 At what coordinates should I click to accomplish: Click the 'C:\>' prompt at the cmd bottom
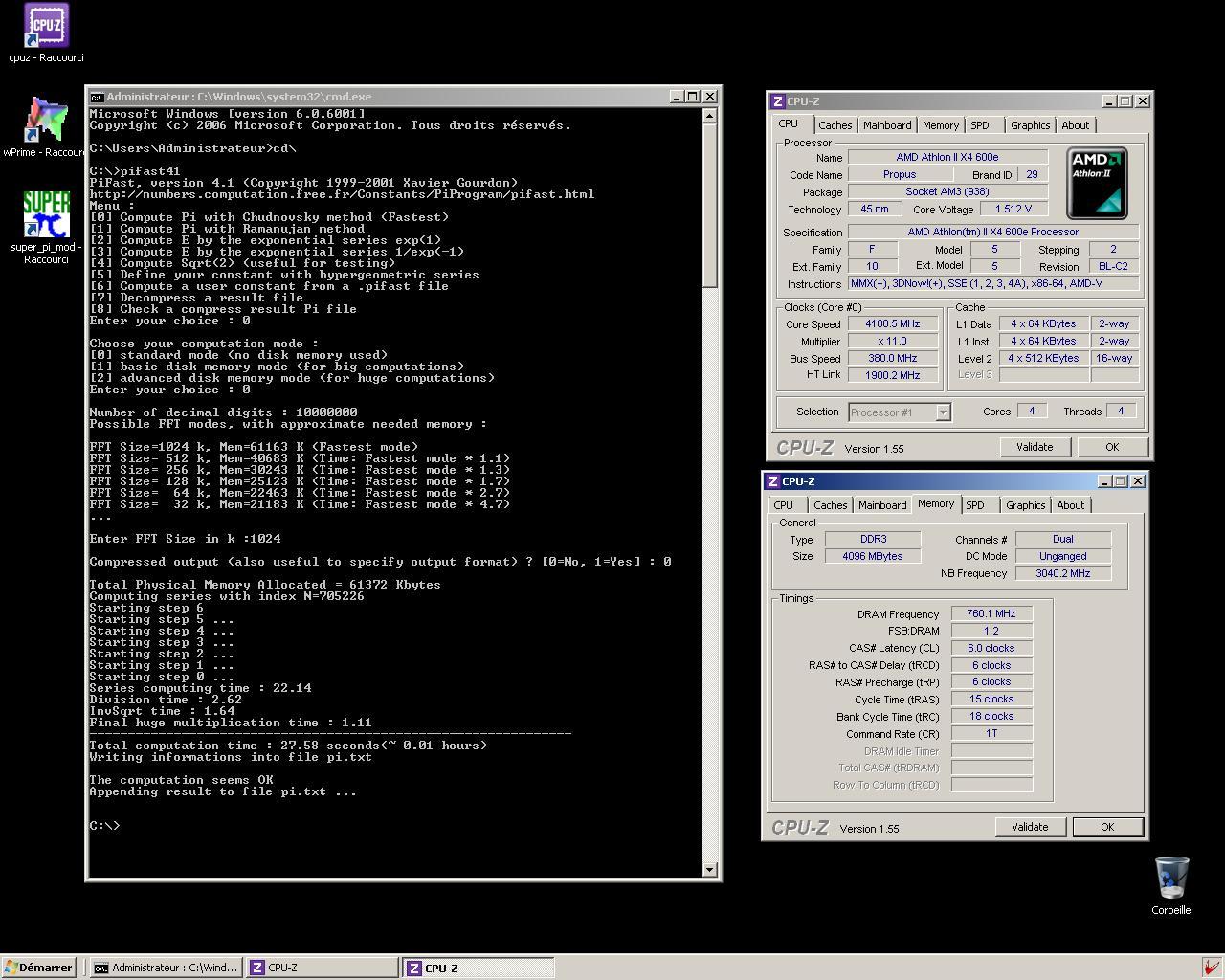[105, 826]
